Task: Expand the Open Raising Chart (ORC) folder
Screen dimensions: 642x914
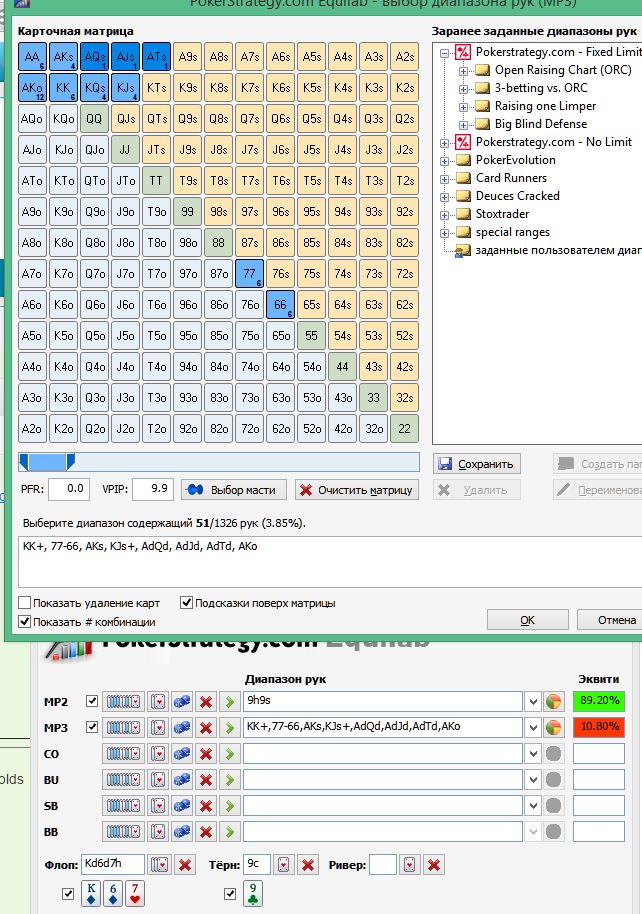Action: 463,70
